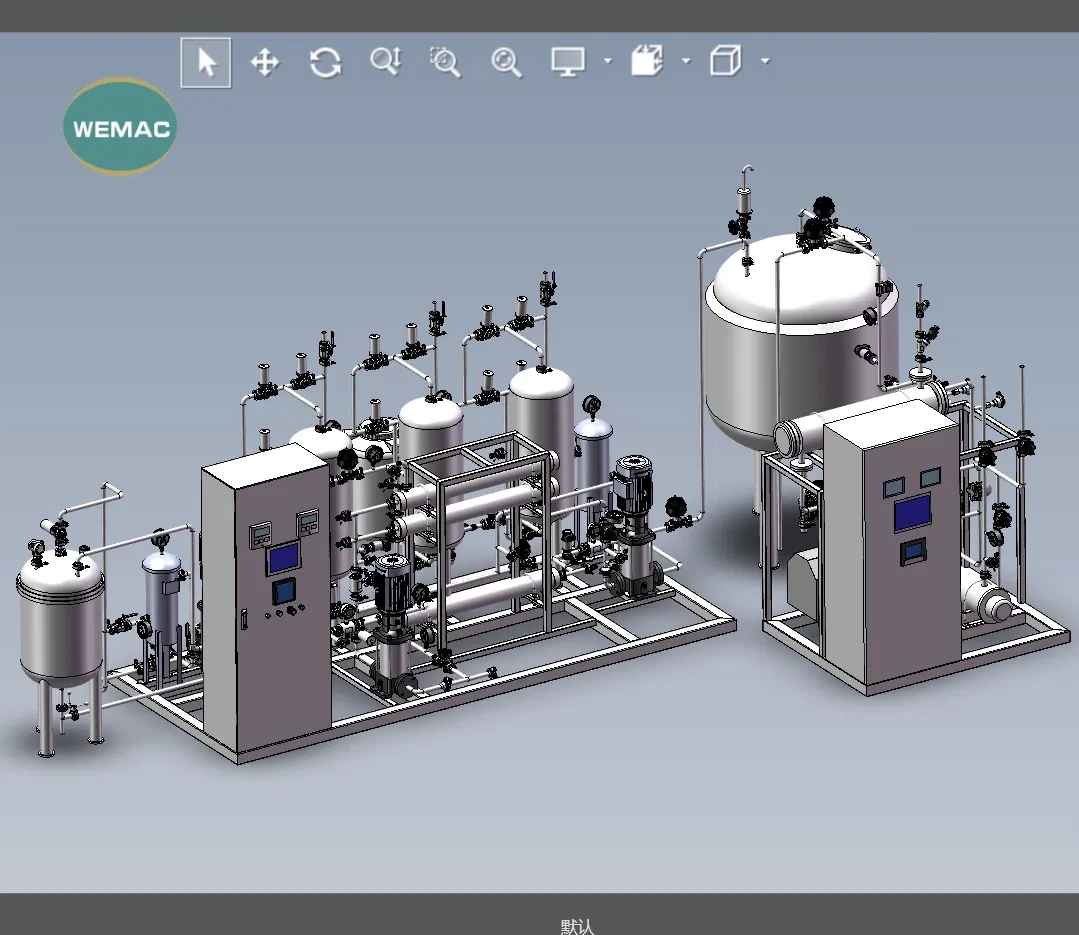This screenshot has width=1079, height=935.
Task: Activate the Pan tool
Action: click(264, 62)
